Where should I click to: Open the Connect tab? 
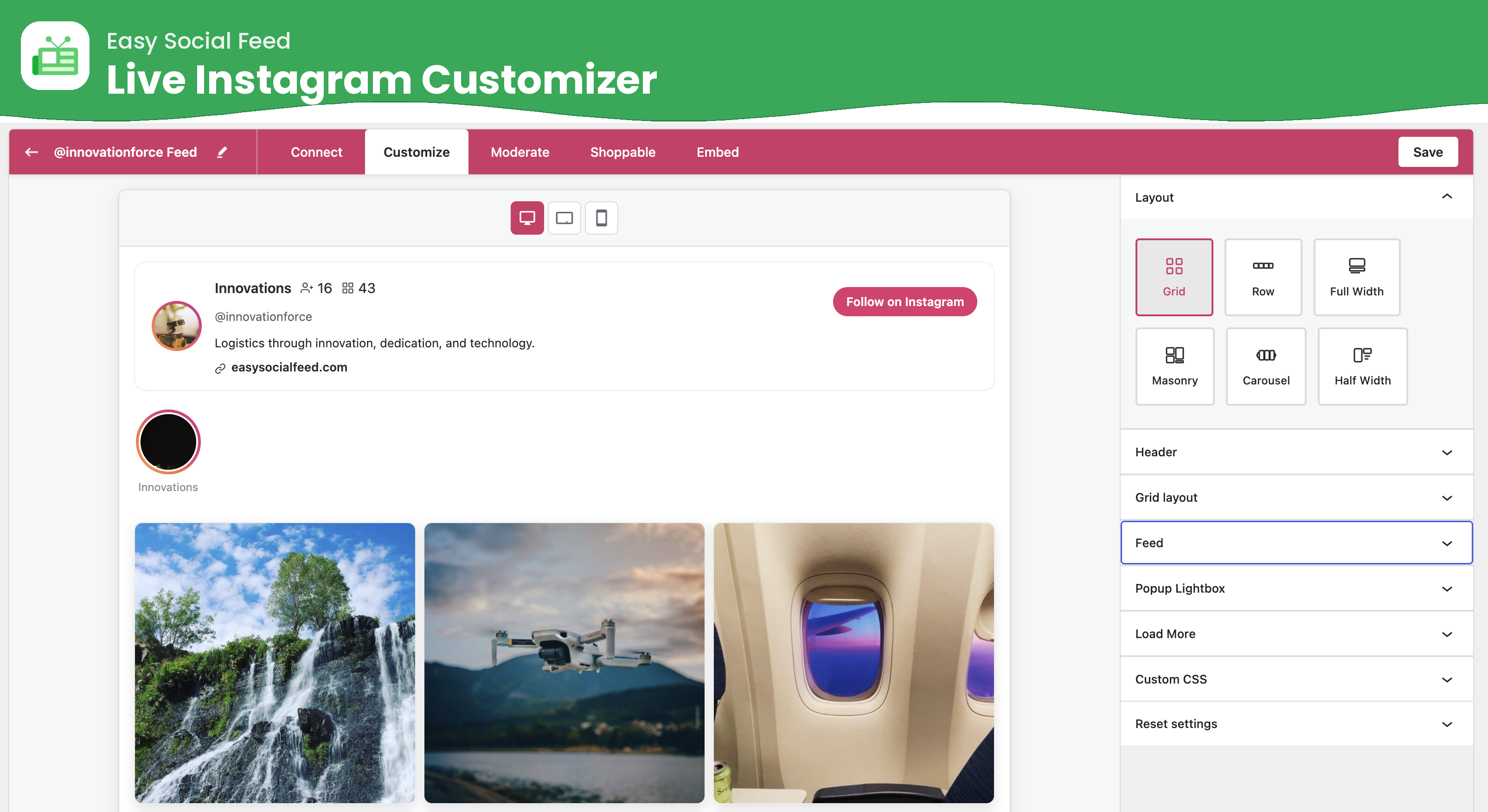(316, 152)
